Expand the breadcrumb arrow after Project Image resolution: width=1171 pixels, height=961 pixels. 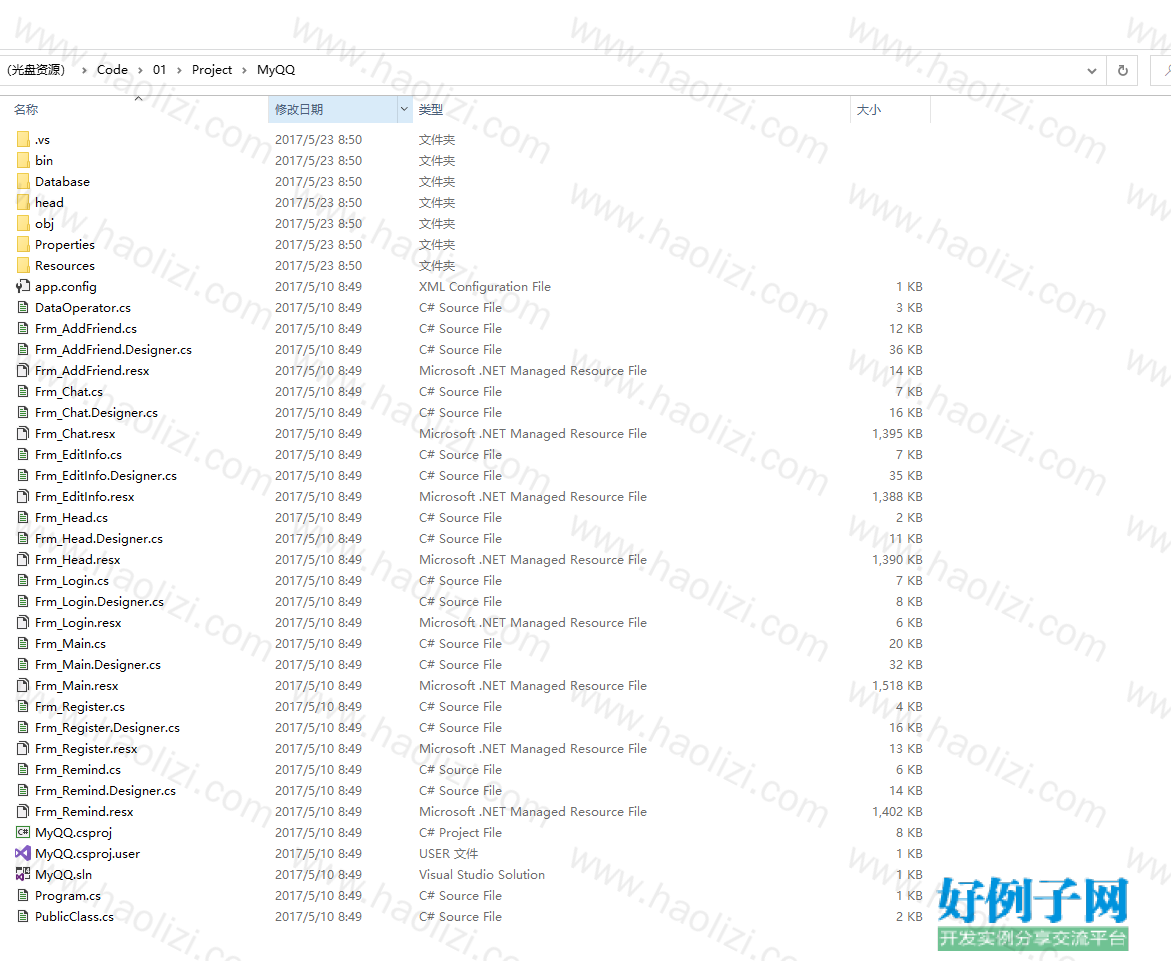(x=244, y=70)
